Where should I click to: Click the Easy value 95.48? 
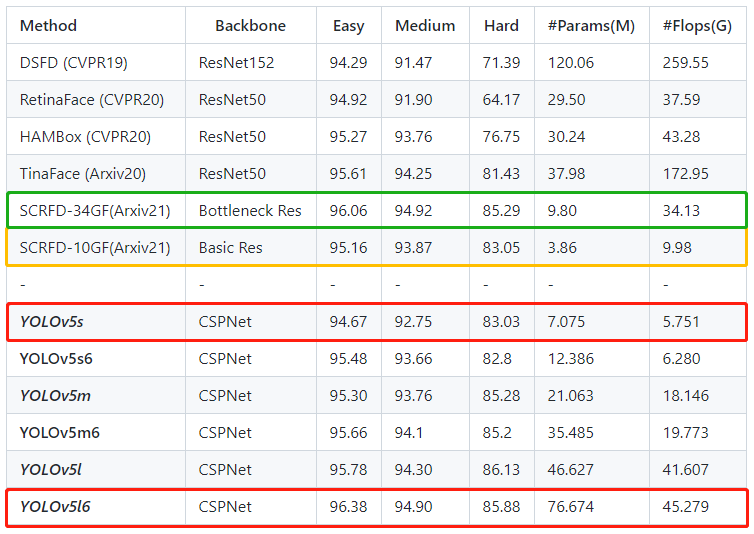[348, 359]
